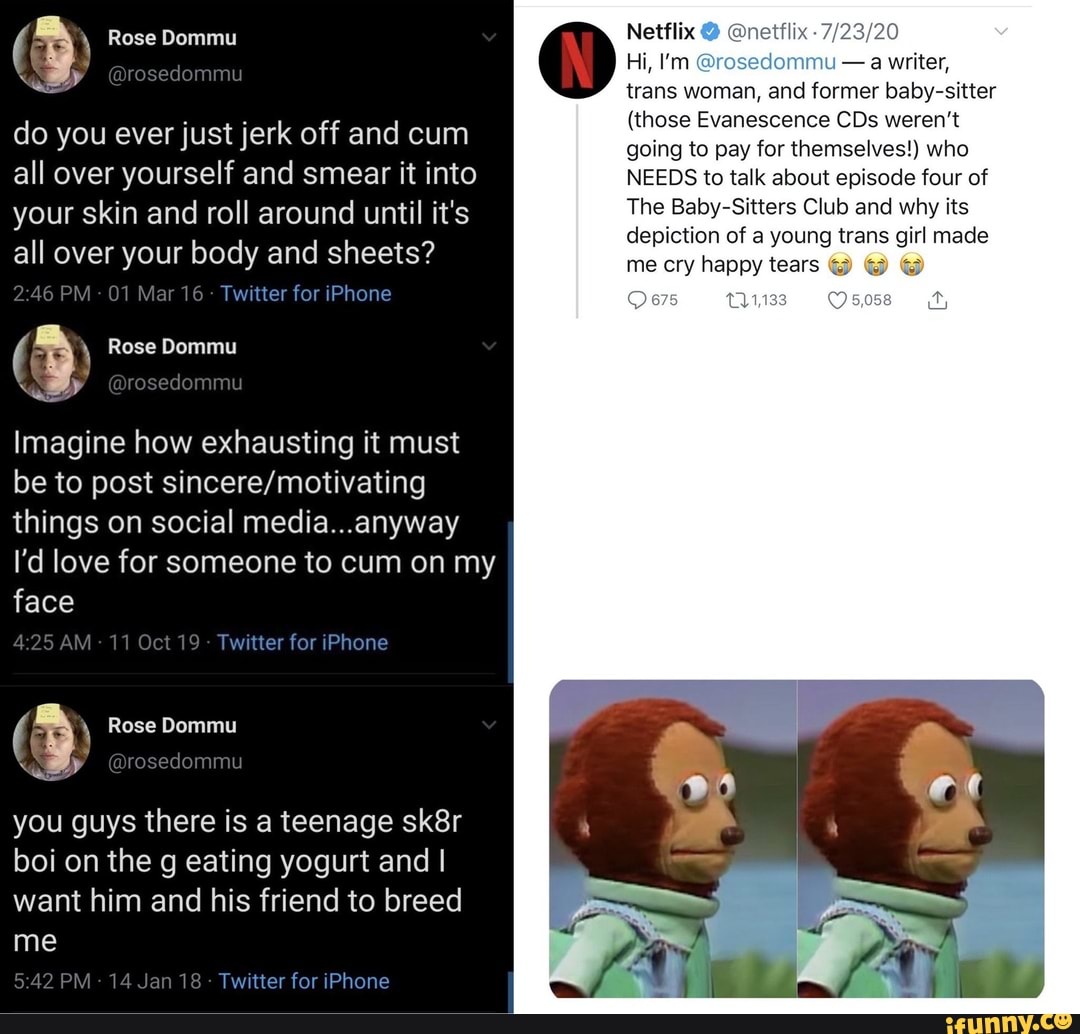Open the chevron menu on the 01 Mar 16 tweet
1080x1034 pixels.
tap(489, 38)
